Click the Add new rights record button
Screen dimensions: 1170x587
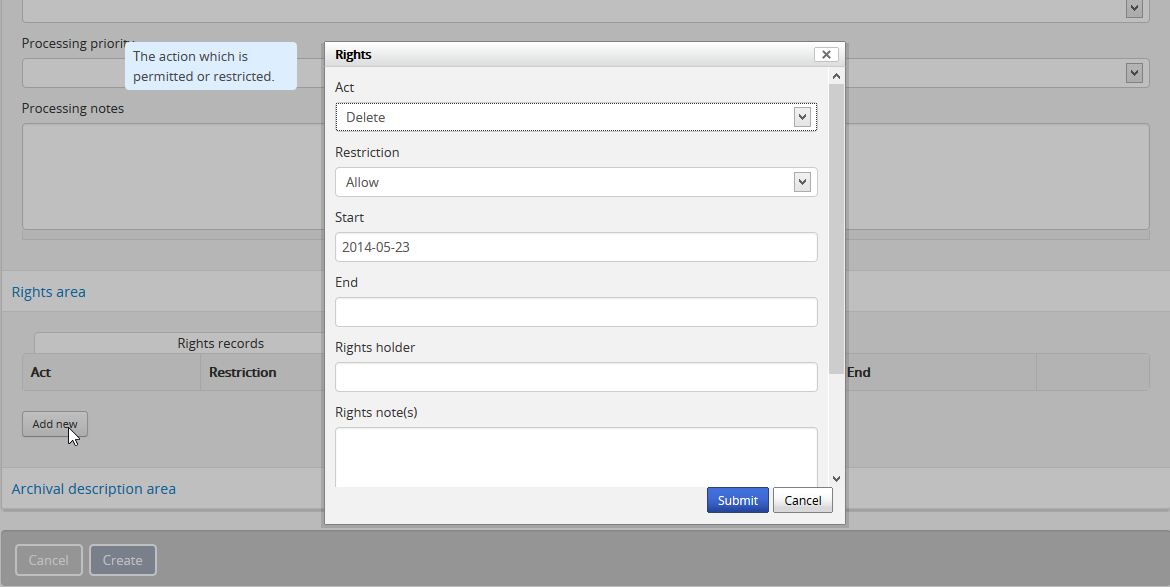tap(55, 424)
